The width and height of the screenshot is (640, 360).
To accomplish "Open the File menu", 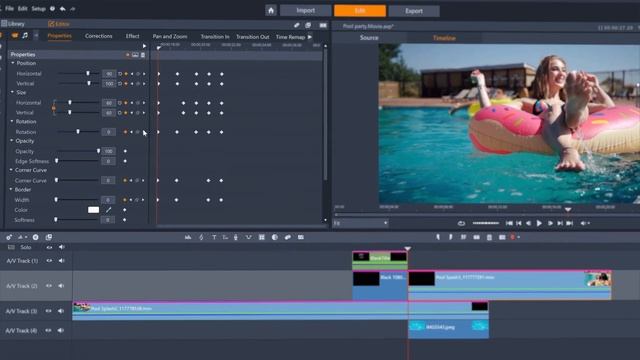I will tap(9, 9).
